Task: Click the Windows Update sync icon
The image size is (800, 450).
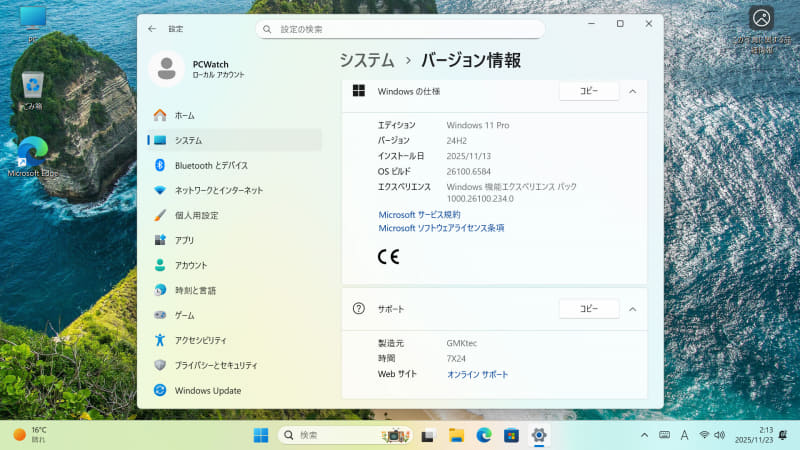Action: click(160, 390)
